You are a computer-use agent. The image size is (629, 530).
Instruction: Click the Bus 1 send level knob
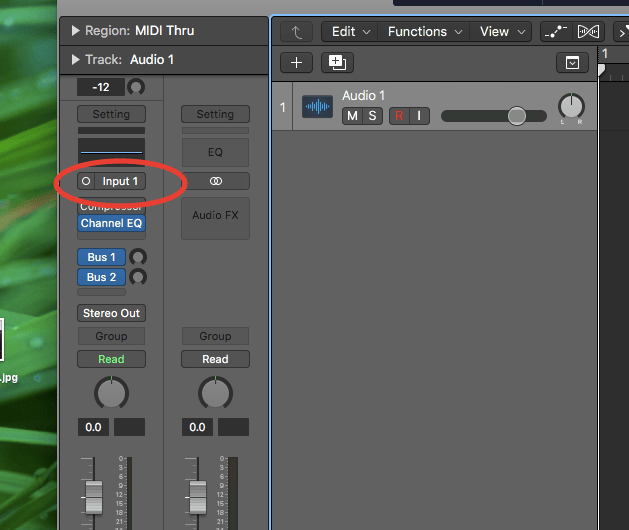tap(138, 257)
